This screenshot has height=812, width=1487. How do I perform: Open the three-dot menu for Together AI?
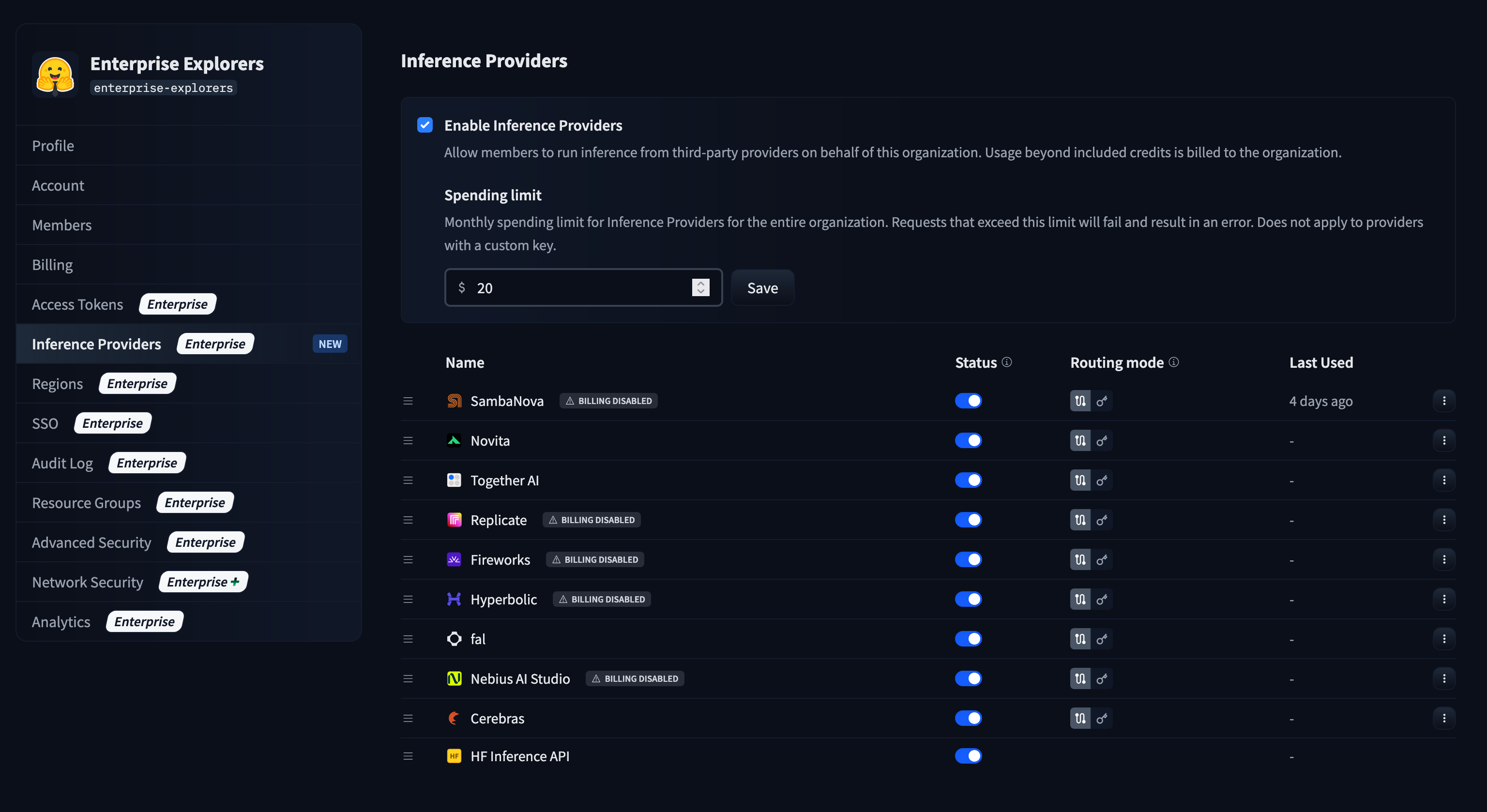1444,480
